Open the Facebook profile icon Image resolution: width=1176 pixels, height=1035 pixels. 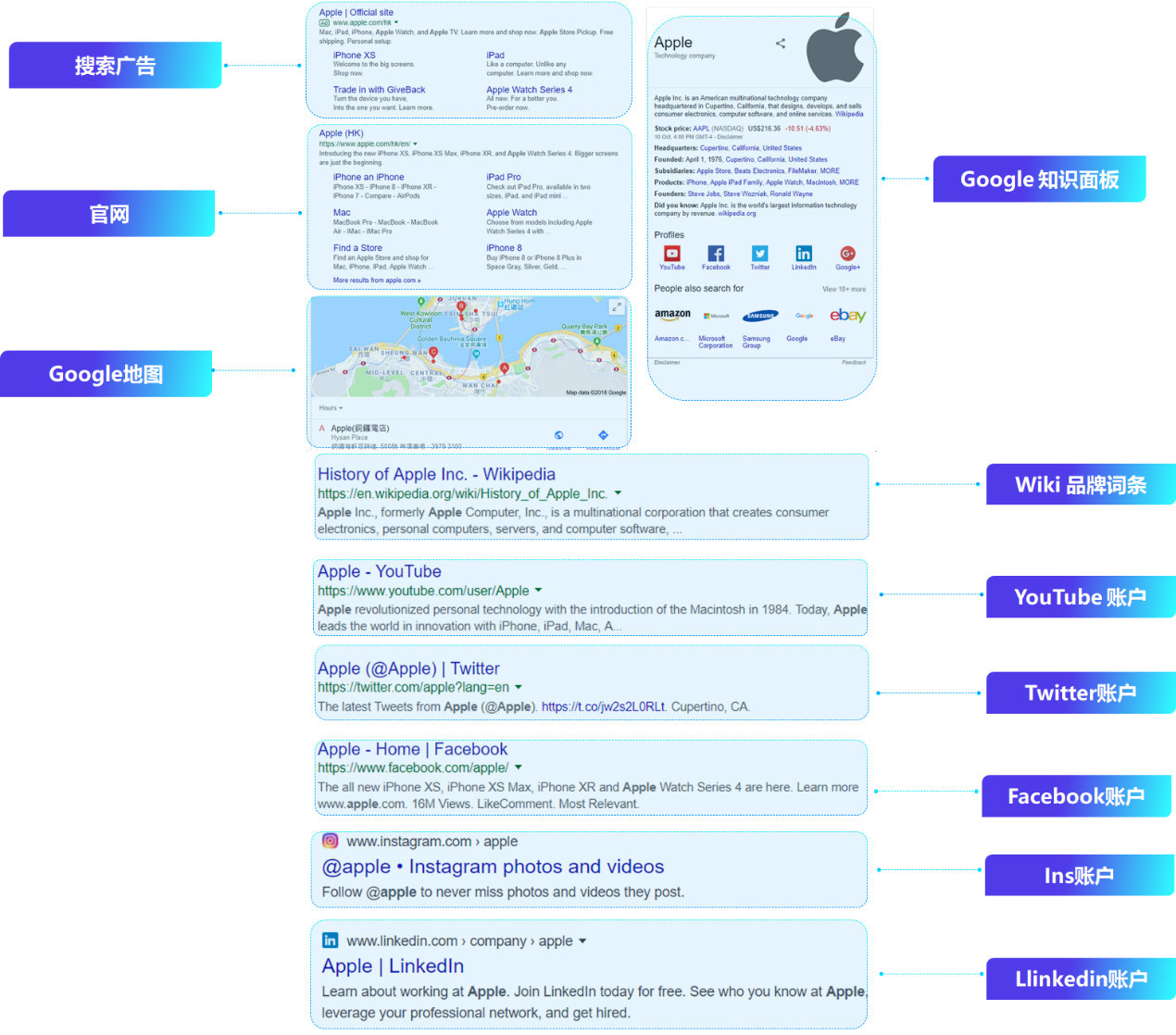tap(716, 254)
